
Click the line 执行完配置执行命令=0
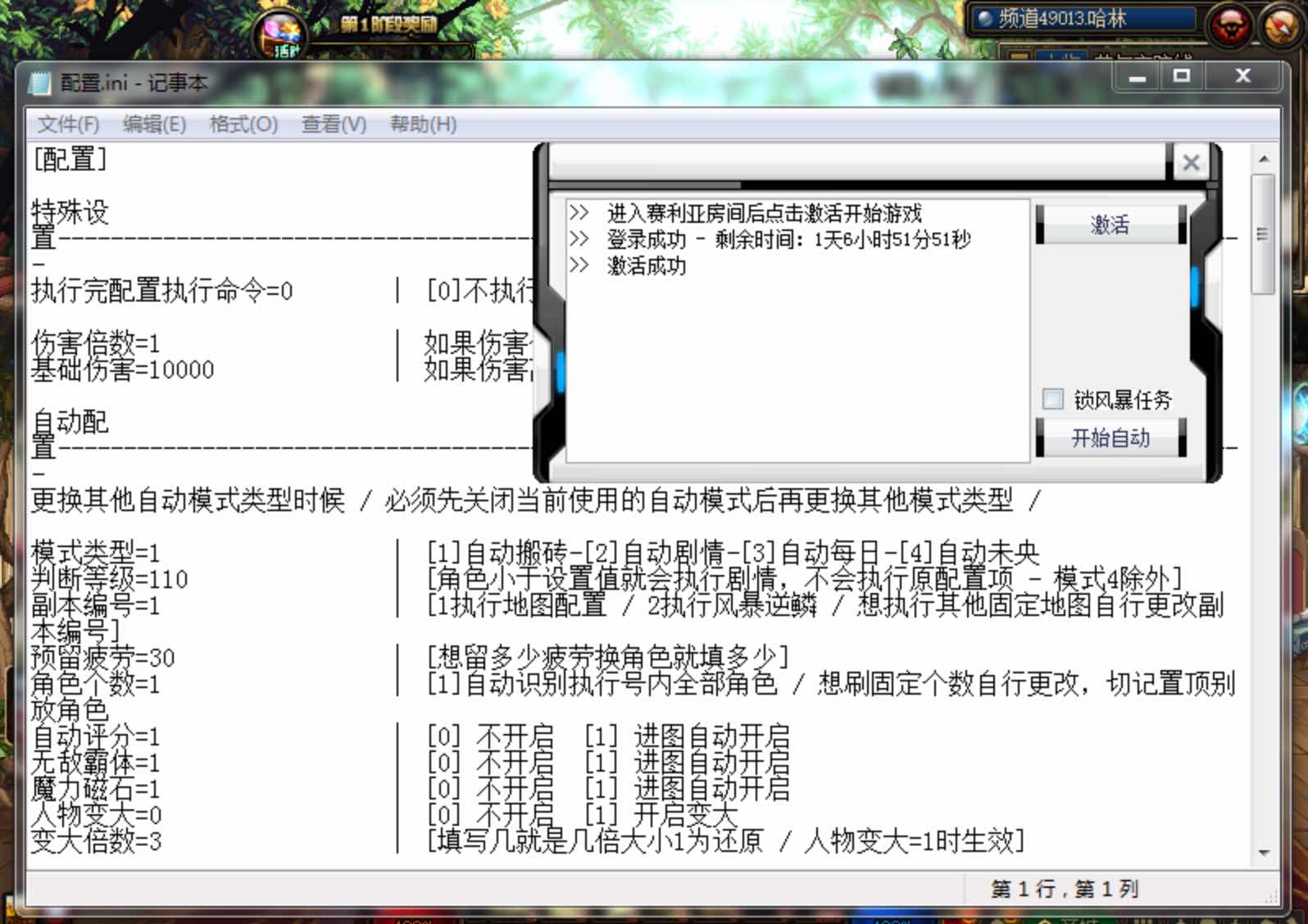pos(162,291)
